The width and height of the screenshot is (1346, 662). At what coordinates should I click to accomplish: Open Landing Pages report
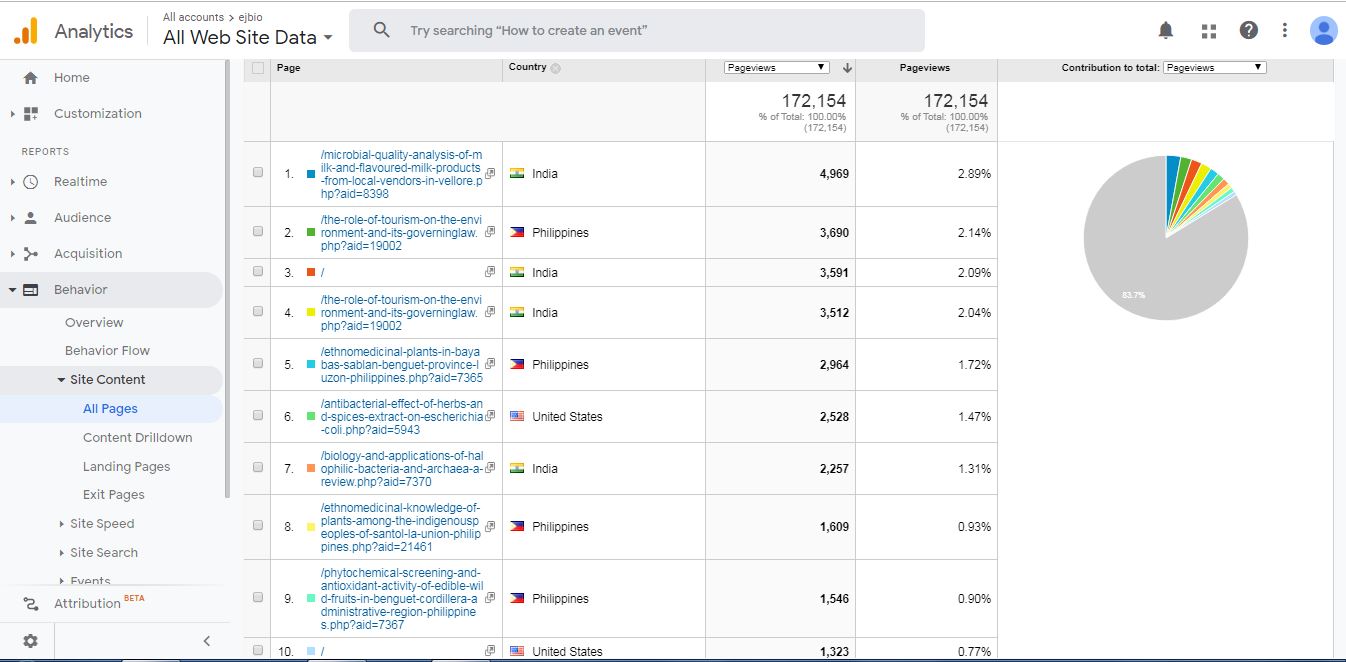point(126,466)
